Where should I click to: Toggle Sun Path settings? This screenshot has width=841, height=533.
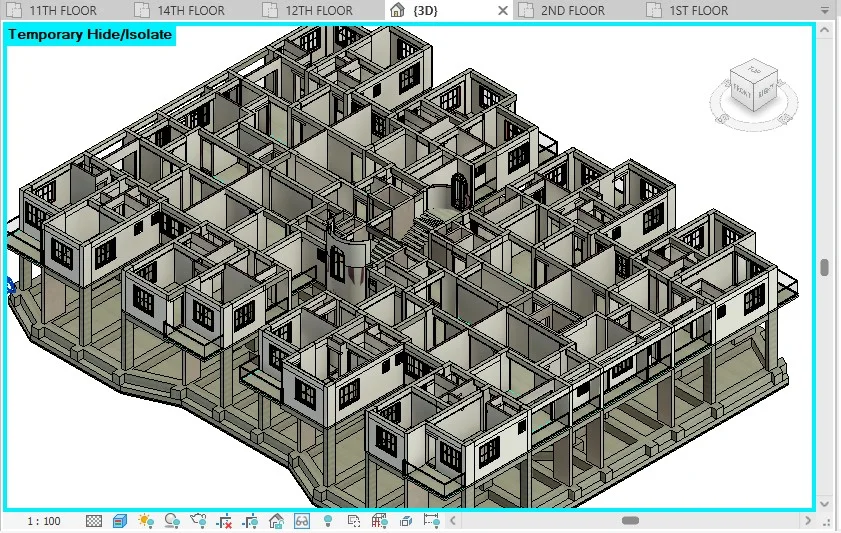146,521
